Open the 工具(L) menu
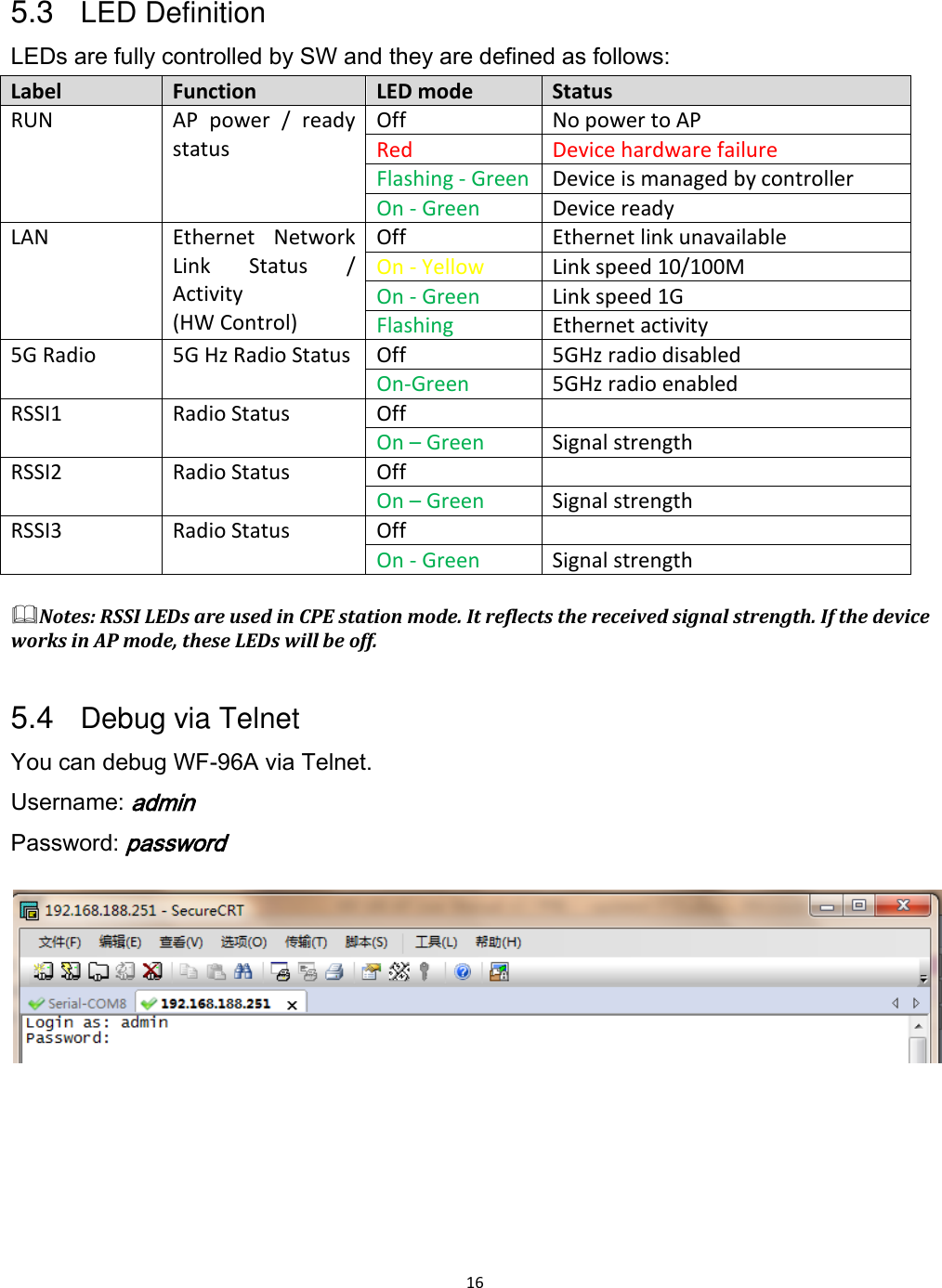This screenshot has height=1288, width=942. pos(436,942)
